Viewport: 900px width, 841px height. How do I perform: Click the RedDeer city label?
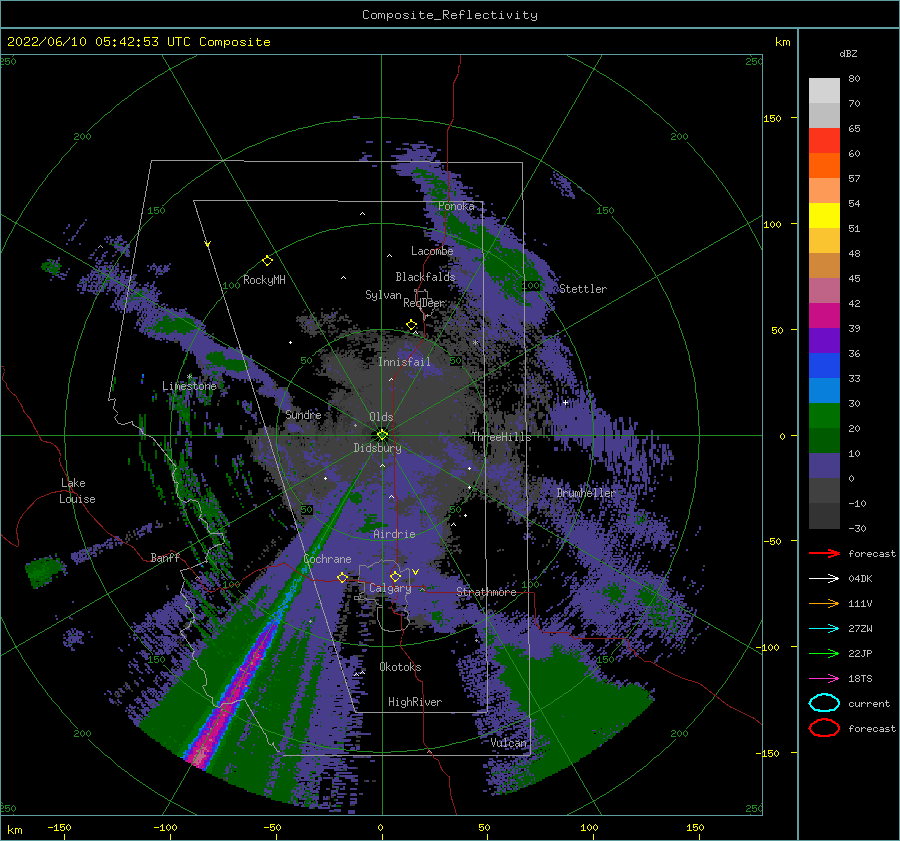point(424,303)
